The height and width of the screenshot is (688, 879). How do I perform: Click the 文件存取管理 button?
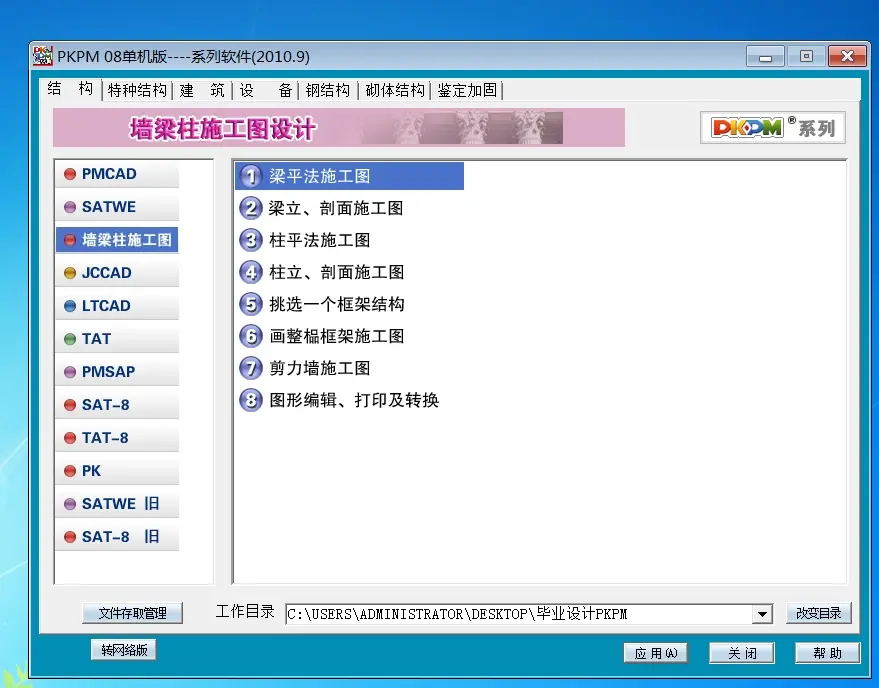(132, 613)
